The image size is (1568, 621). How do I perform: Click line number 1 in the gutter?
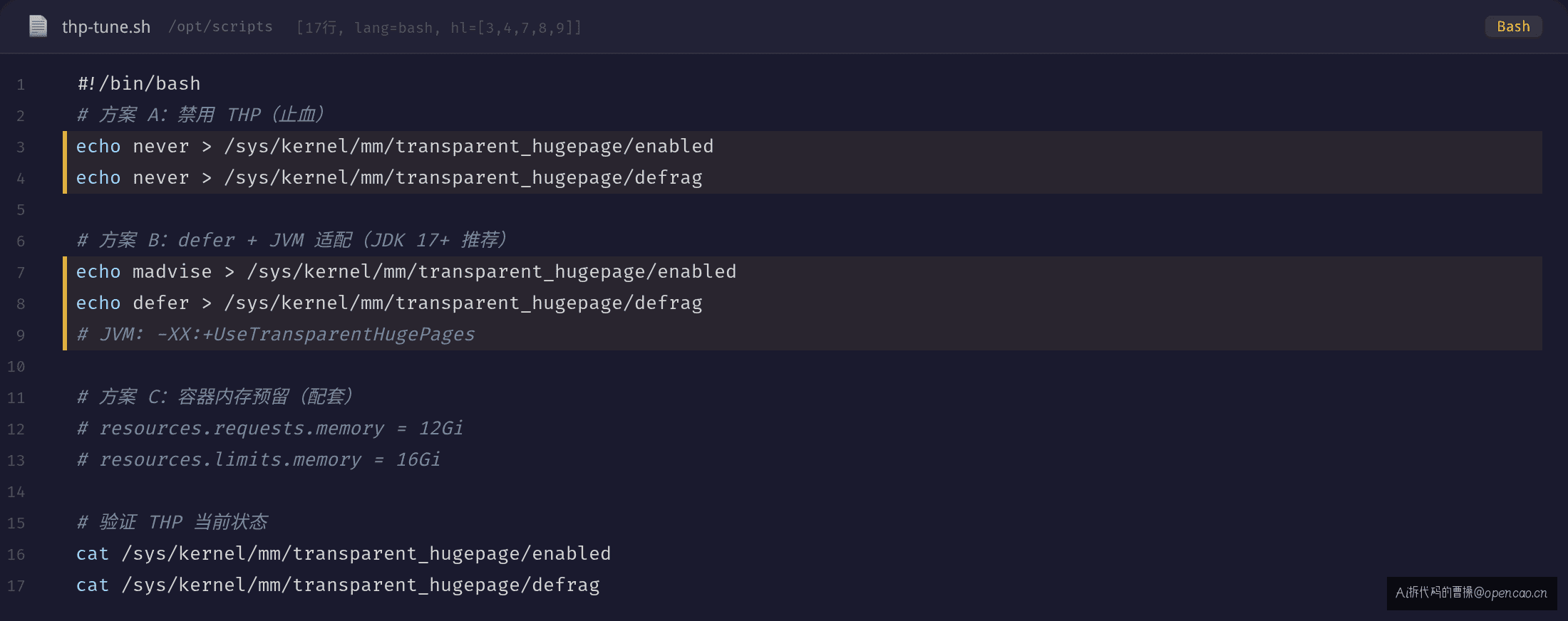pos(21,85)
